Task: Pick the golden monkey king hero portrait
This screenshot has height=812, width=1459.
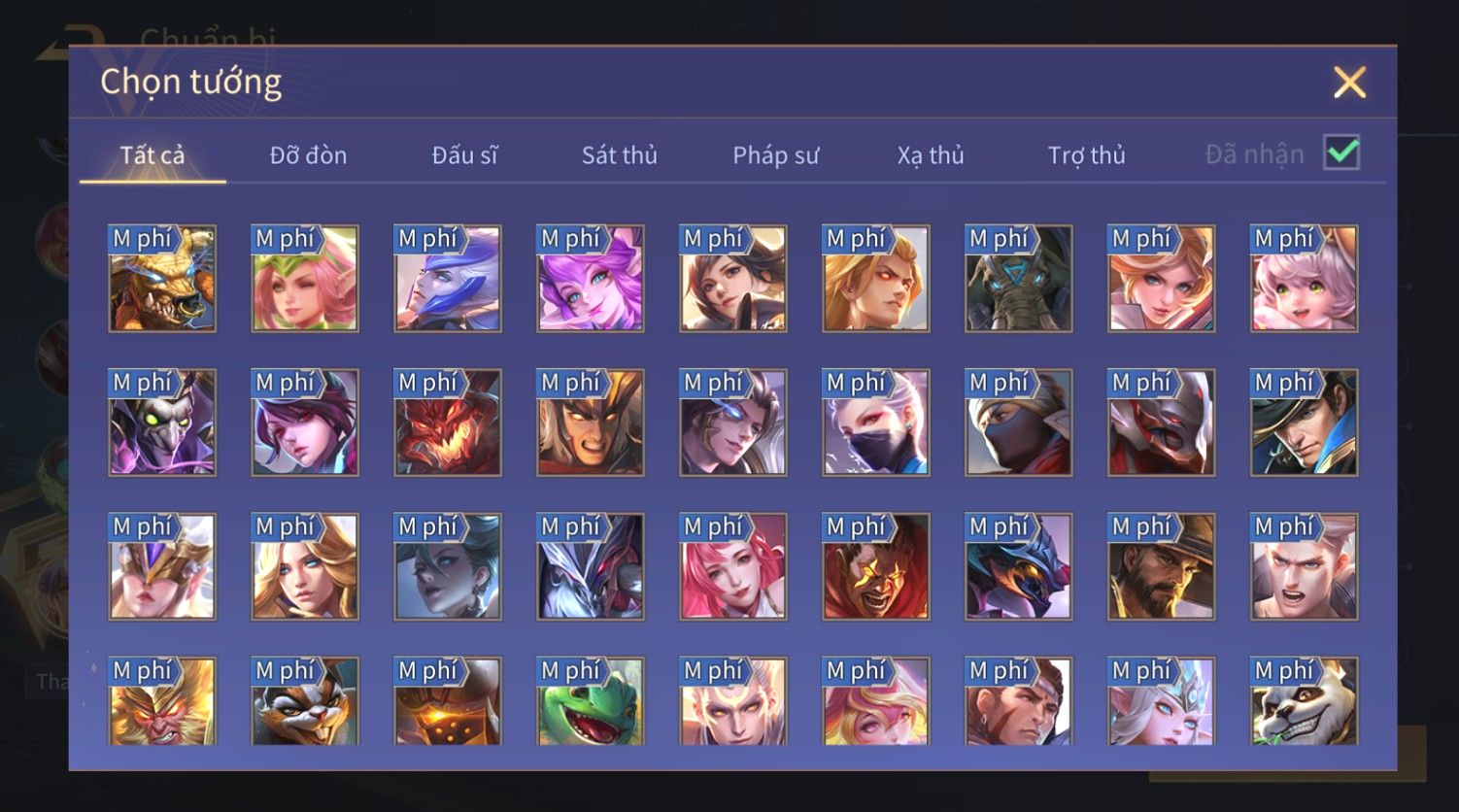Action: pos(162,701)
